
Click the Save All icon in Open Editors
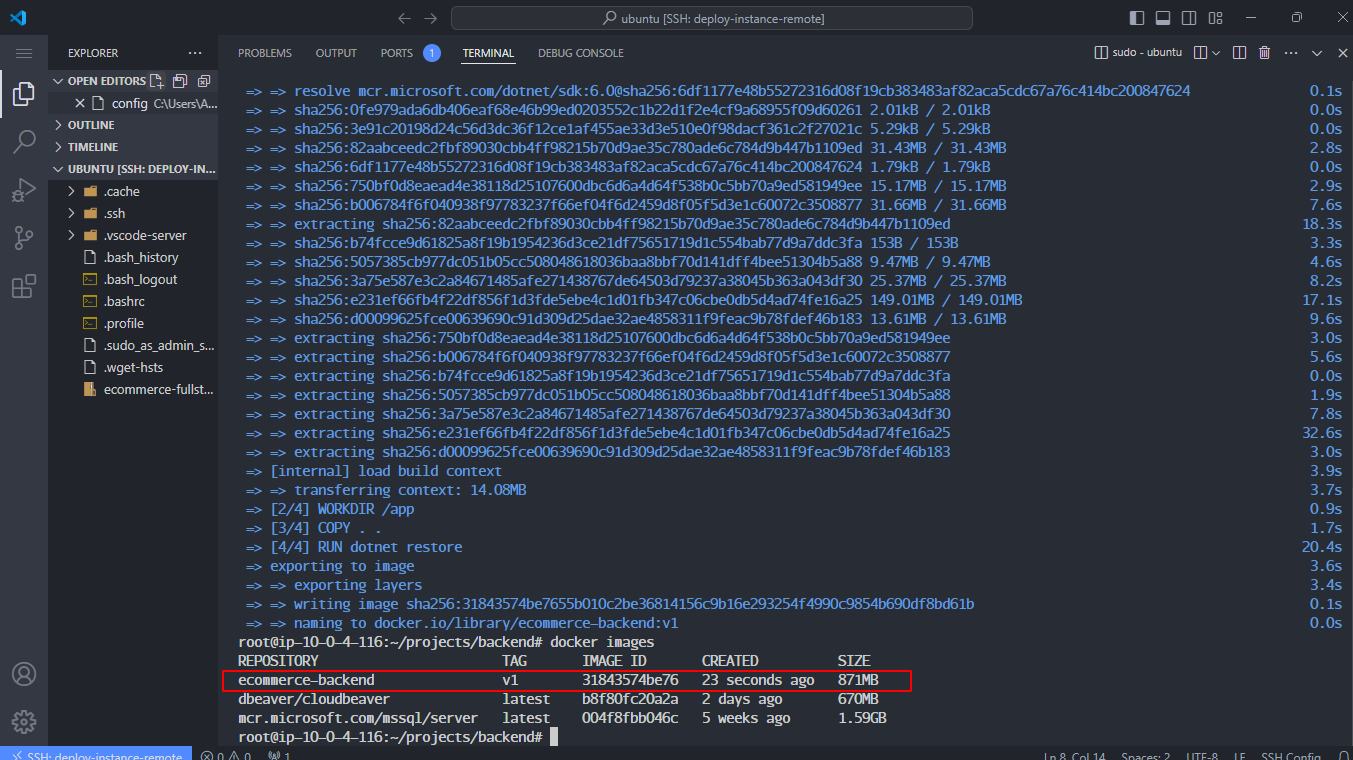point(180,81)
